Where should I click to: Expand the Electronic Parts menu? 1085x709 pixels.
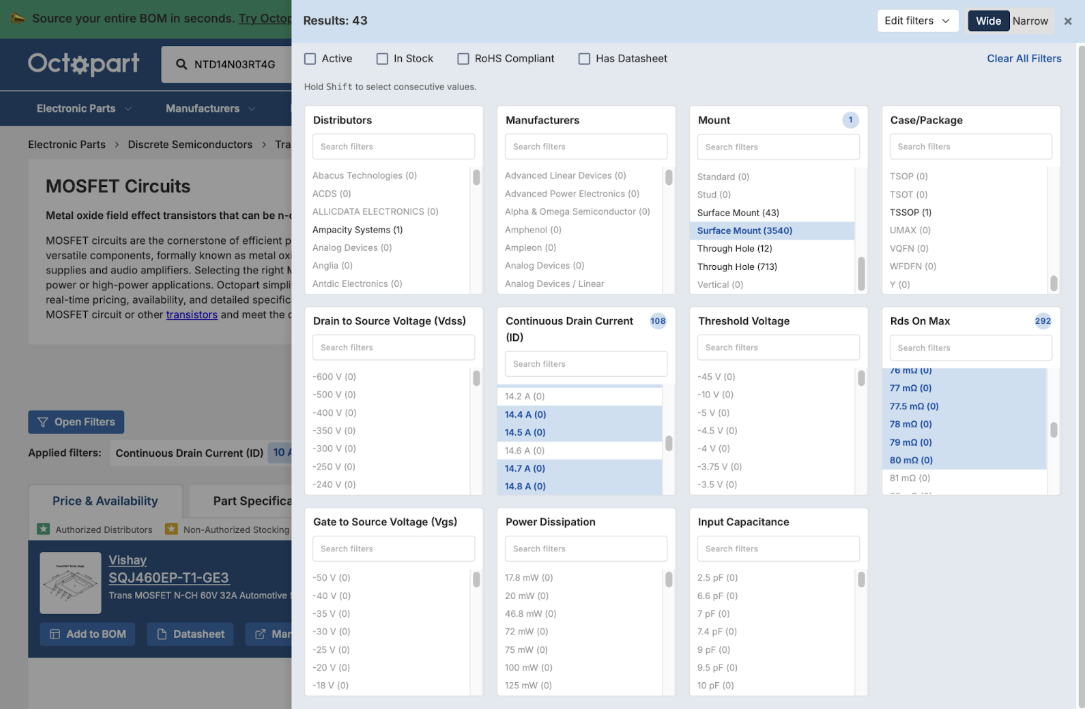click(84, 109)
